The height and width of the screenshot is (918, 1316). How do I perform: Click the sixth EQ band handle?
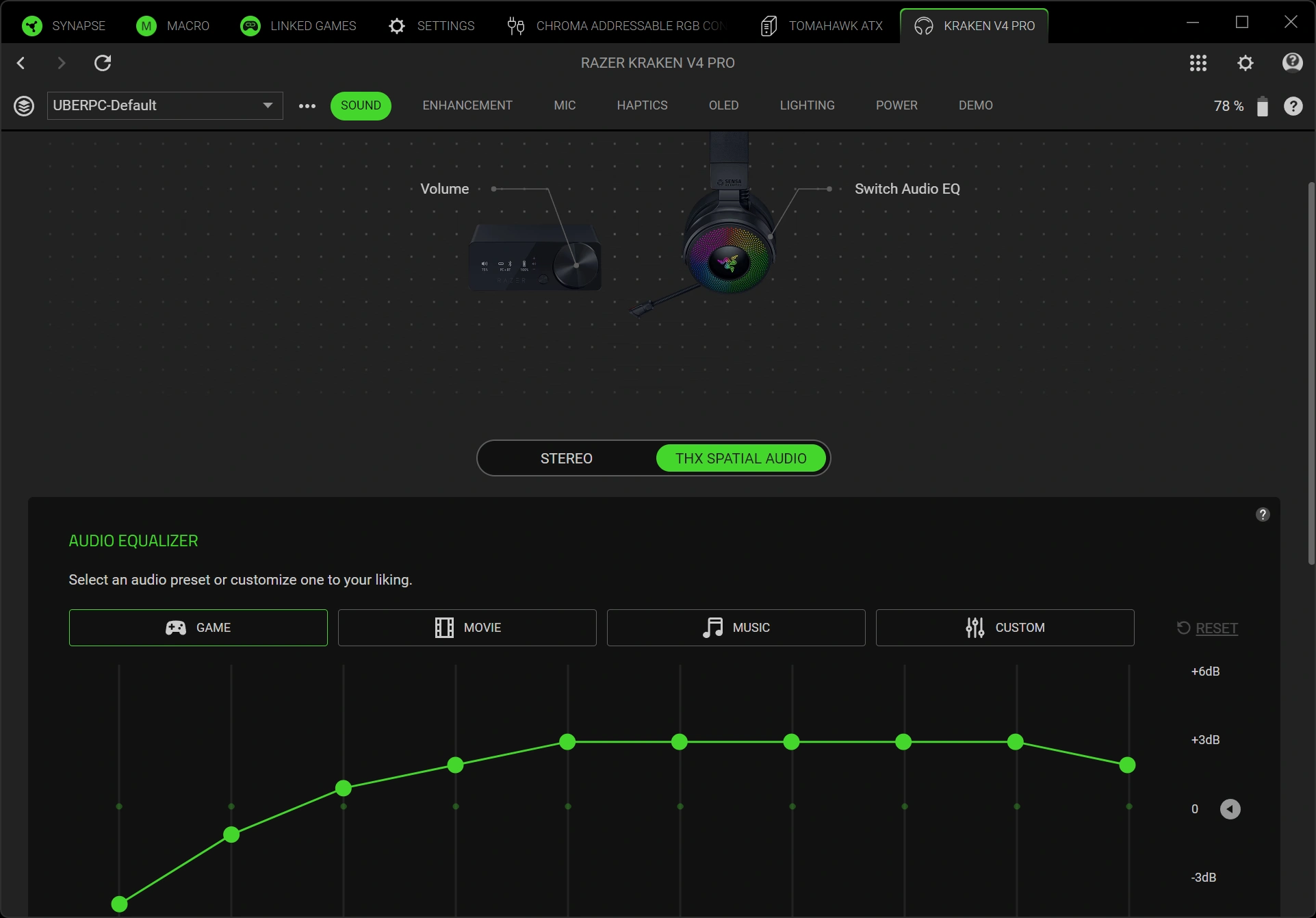(x=680, y=741)
